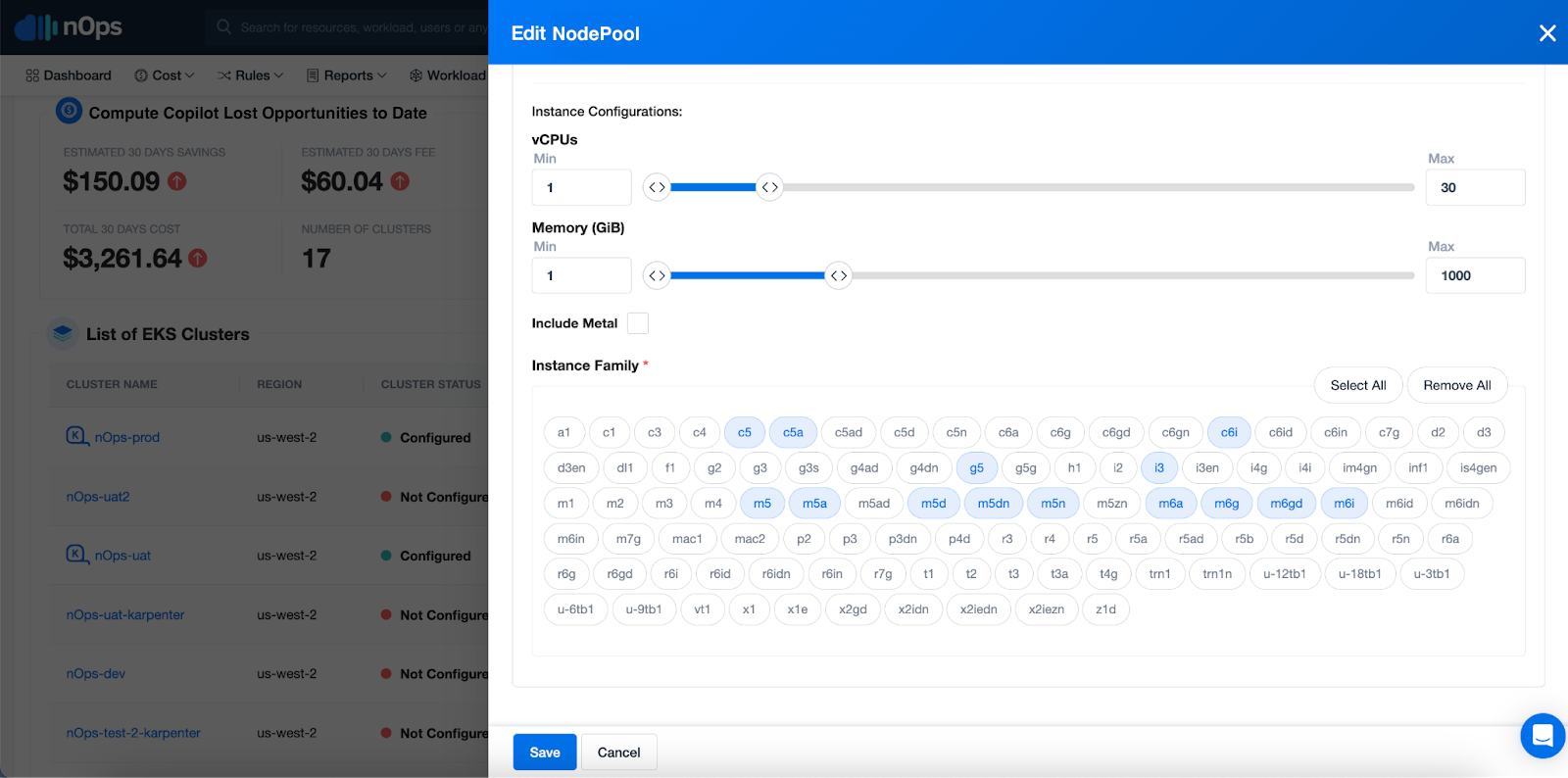Open the nOps-uat2 cluster link
Screen dimensions: 1568x778
98,497
